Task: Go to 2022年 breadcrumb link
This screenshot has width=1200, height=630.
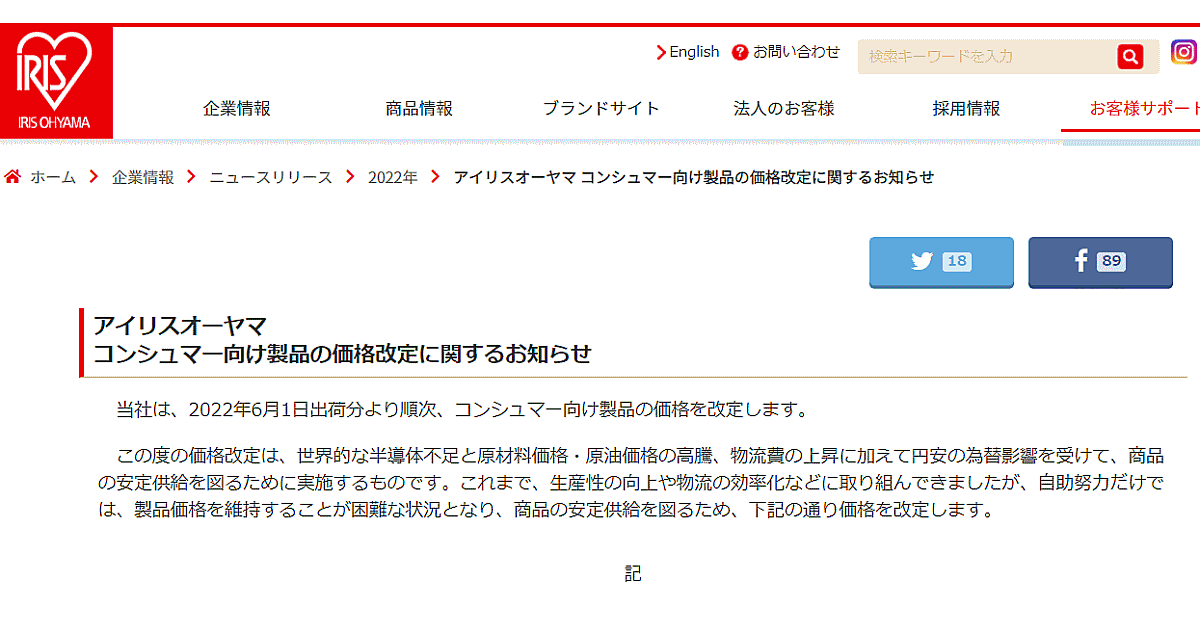Action: point(392,177)
